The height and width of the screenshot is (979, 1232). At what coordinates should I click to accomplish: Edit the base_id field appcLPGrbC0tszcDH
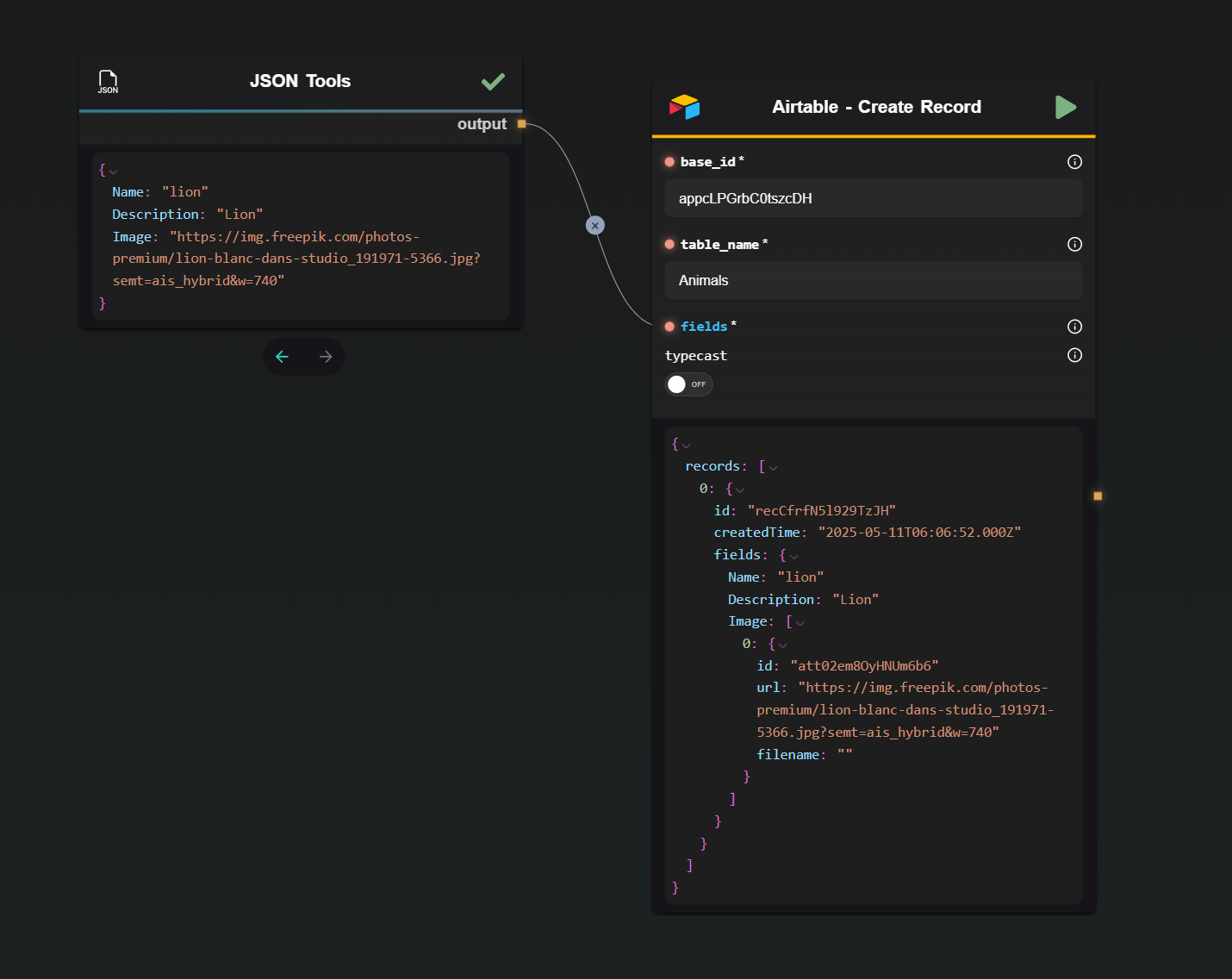pos(874,198)
